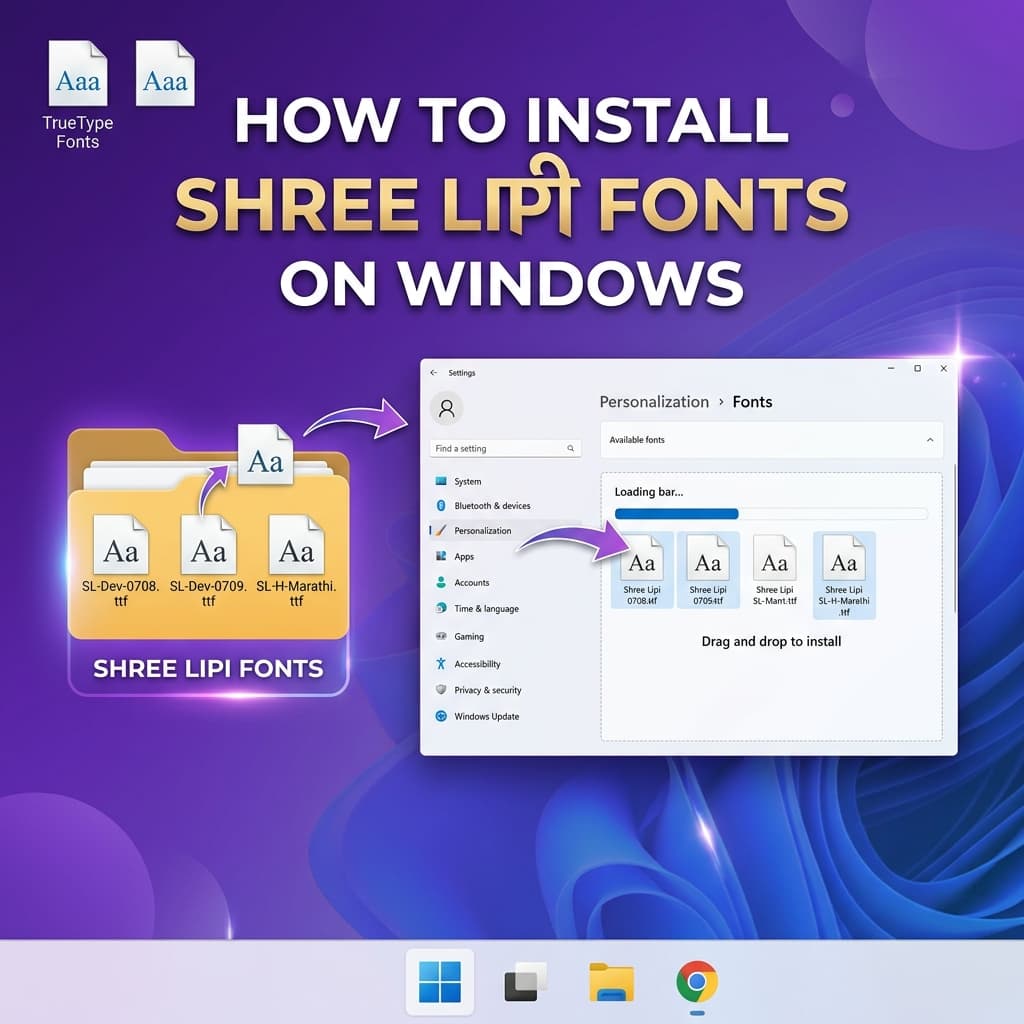Click the Windows Update refresh icon
The width and height of the screenshot is (1024, 1024).
(441, 716)
